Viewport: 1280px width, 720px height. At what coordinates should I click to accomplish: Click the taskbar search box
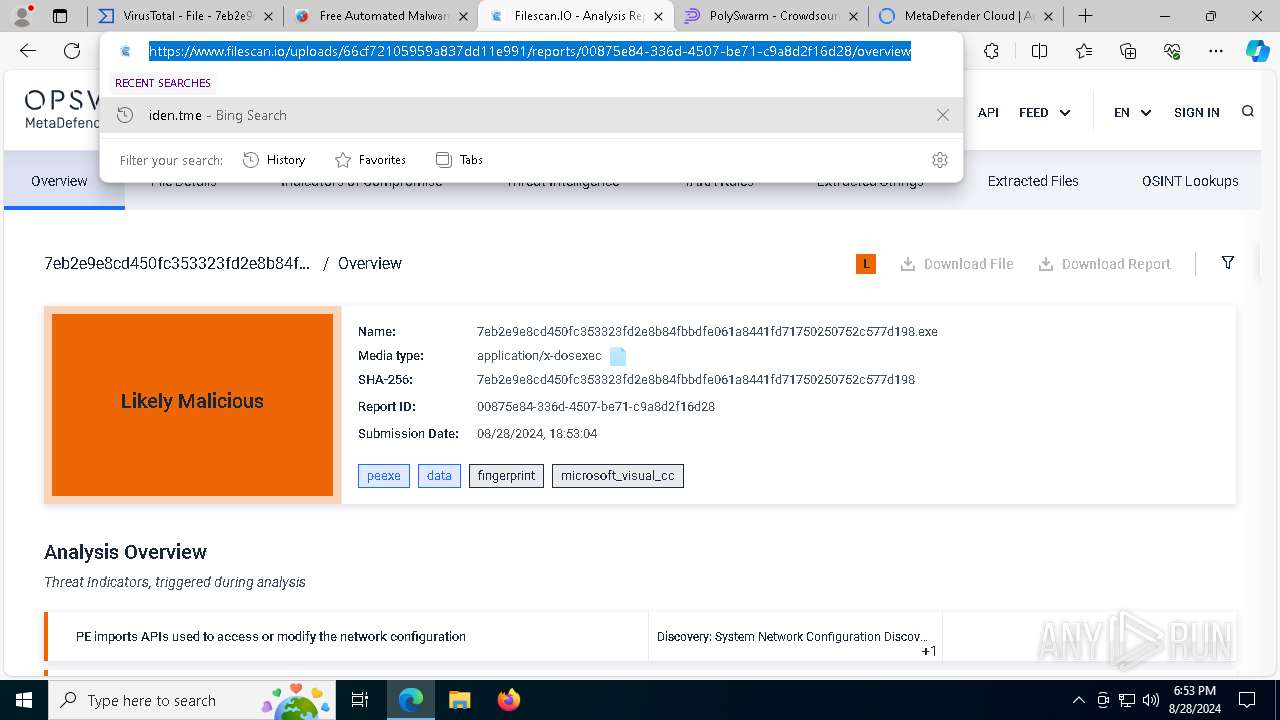click(x=193, y=700)
